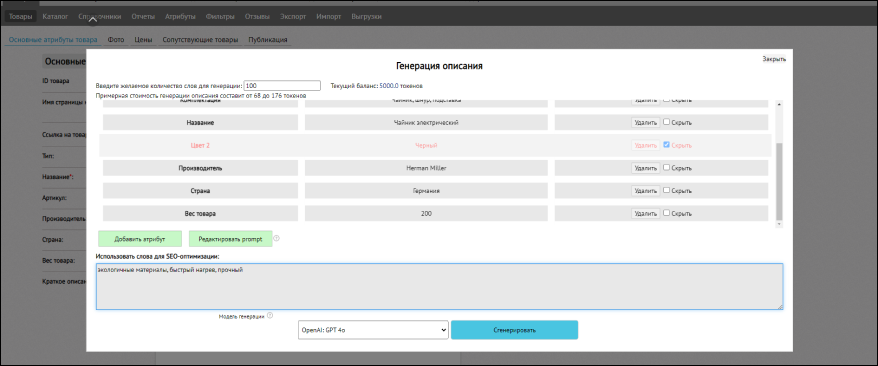Toggle Скрыть checkbox in Вес товара row
878x366 pixels.
(x=666, y=213)
